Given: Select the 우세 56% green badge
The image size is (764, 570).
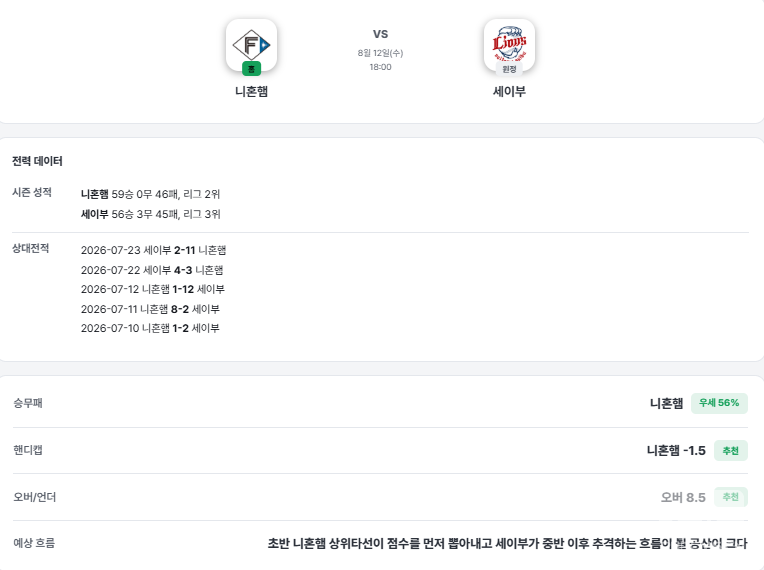Looking at the screenshot, I should point(719,403).
